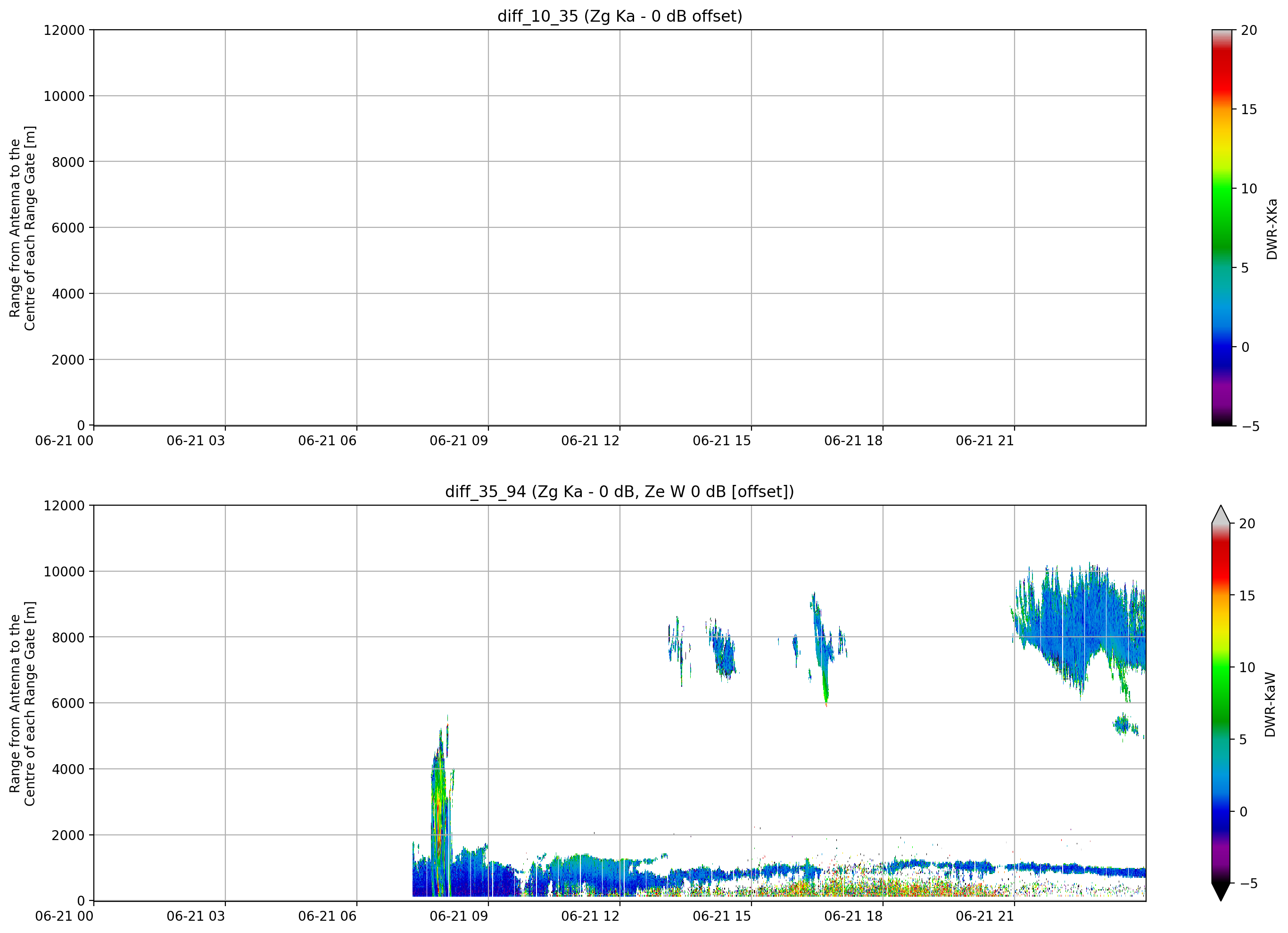
Task: Click tick label 20 on DWR-KaW colorbar
Action: 1247,523
